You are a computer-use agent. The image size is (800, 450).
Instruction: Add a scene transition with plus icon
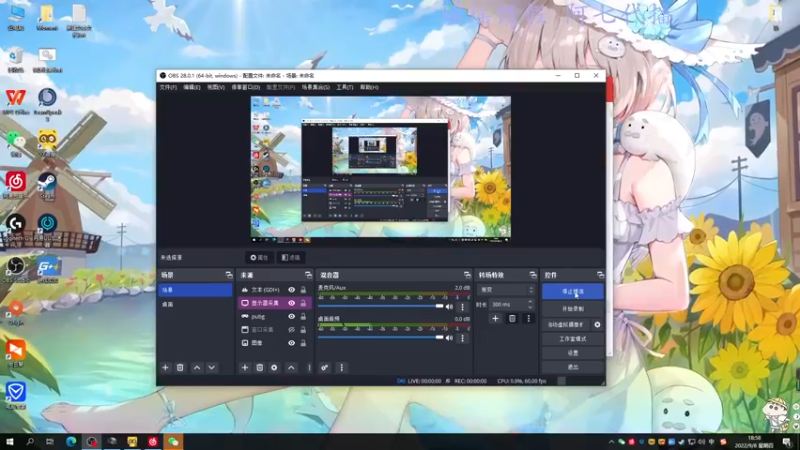click(495, 318)
